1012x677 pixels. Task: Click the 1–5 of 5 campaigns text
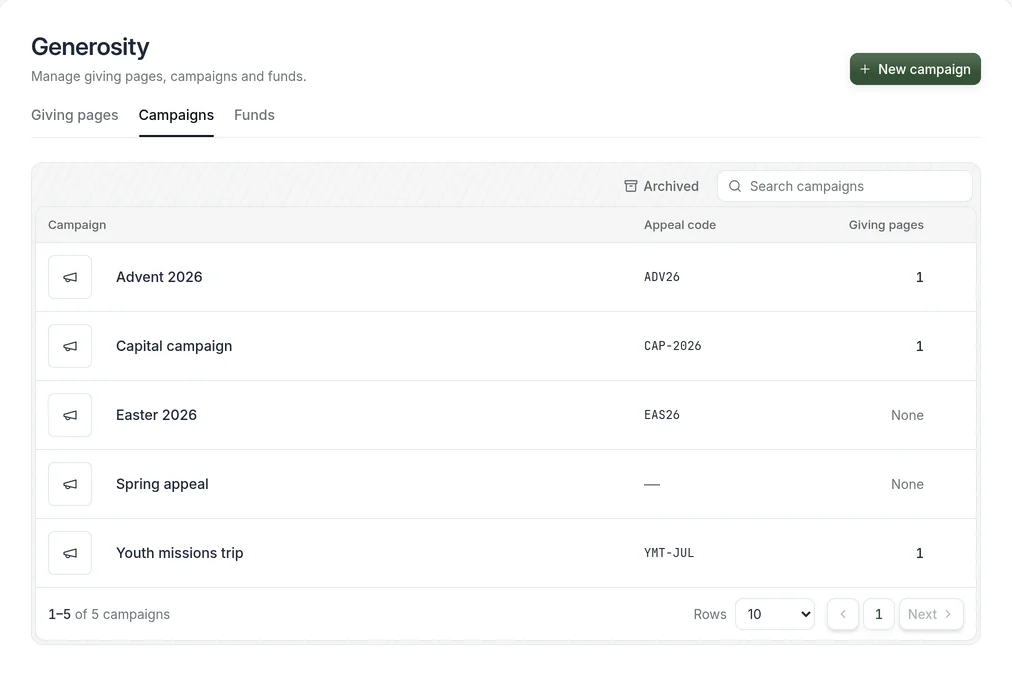coord(109,614)
